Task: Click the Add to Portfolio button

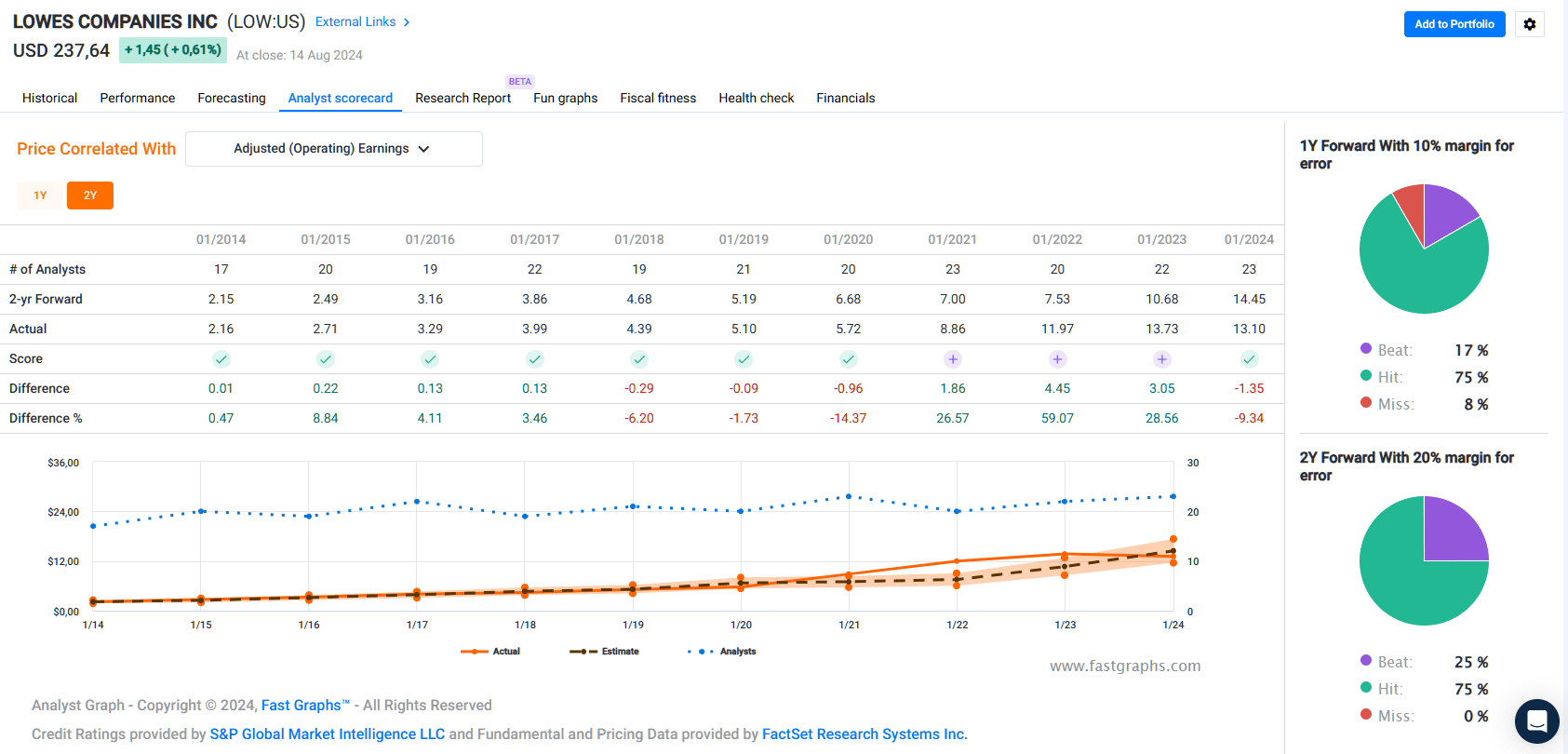Action: [1454, 24]
